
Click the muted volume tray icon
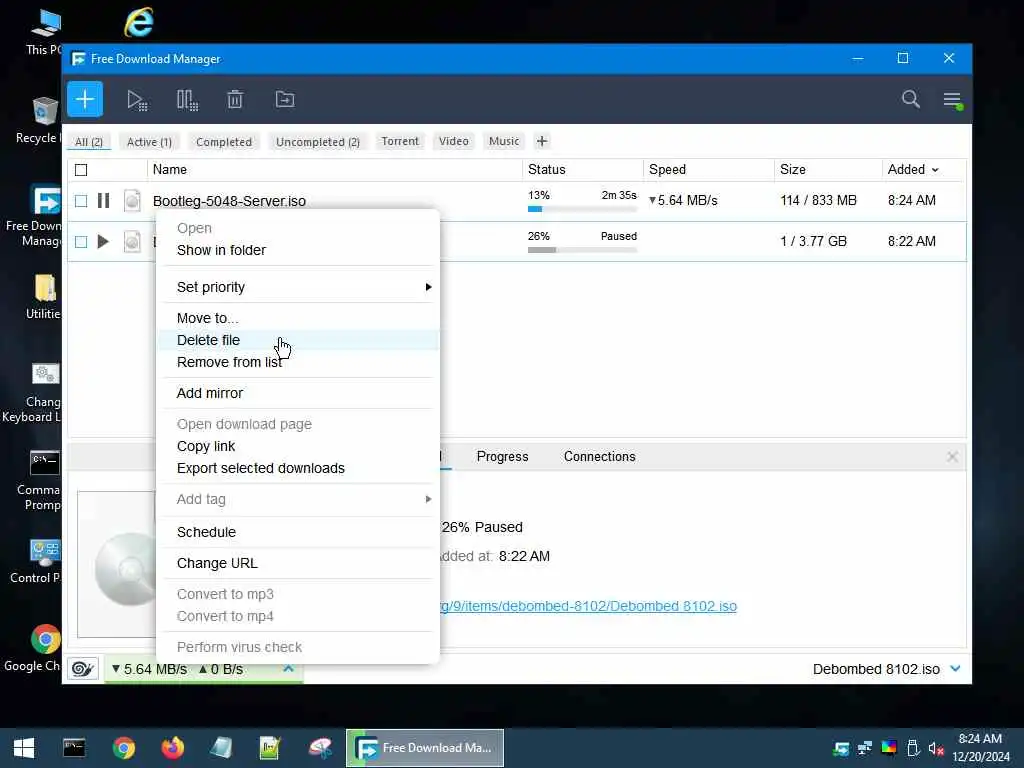pyautogui.click(x=936, y=748)
